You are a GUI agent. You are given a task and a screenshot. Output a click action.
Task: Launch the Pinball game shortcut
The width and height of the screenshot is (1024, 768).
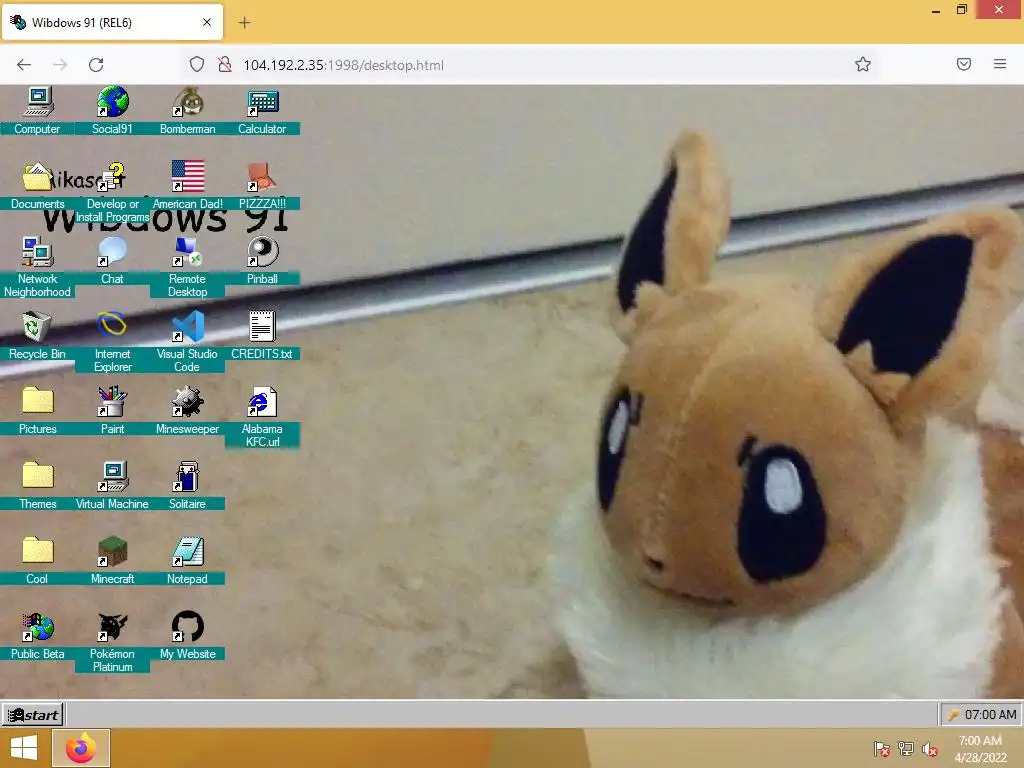pos(263,261)
